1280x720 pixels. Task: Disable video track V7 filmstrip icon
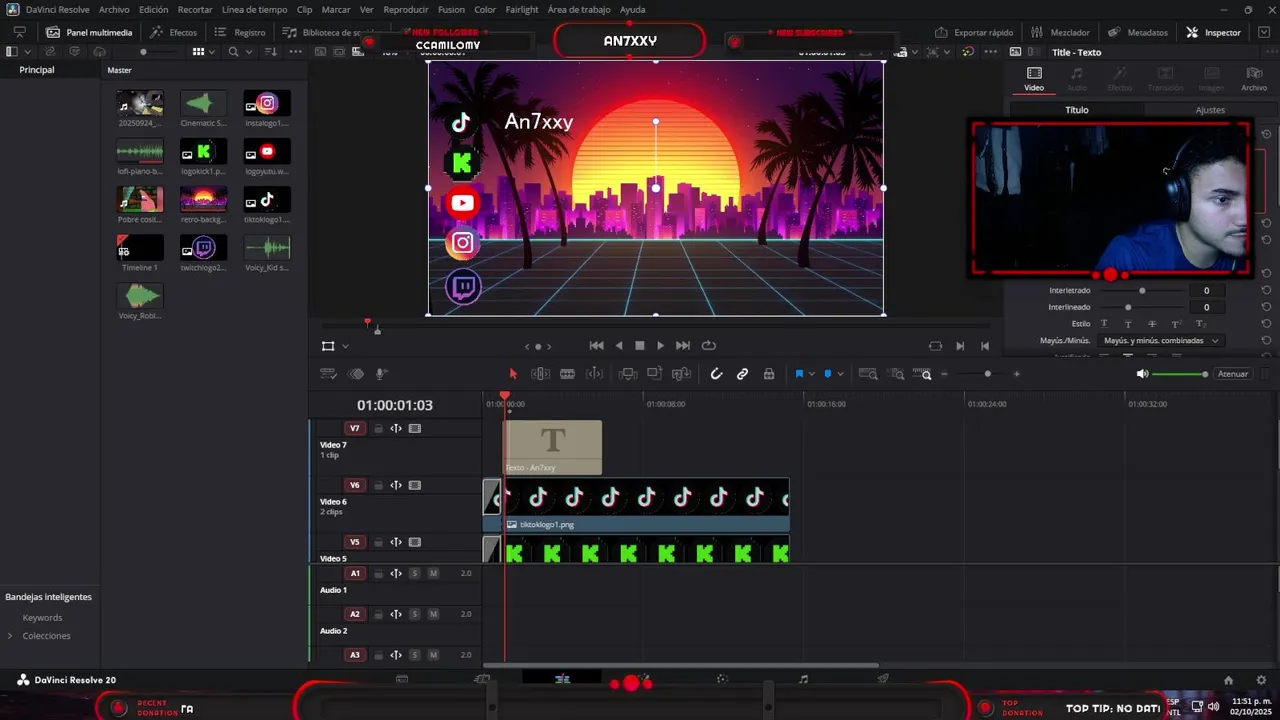tap(415, 428)
